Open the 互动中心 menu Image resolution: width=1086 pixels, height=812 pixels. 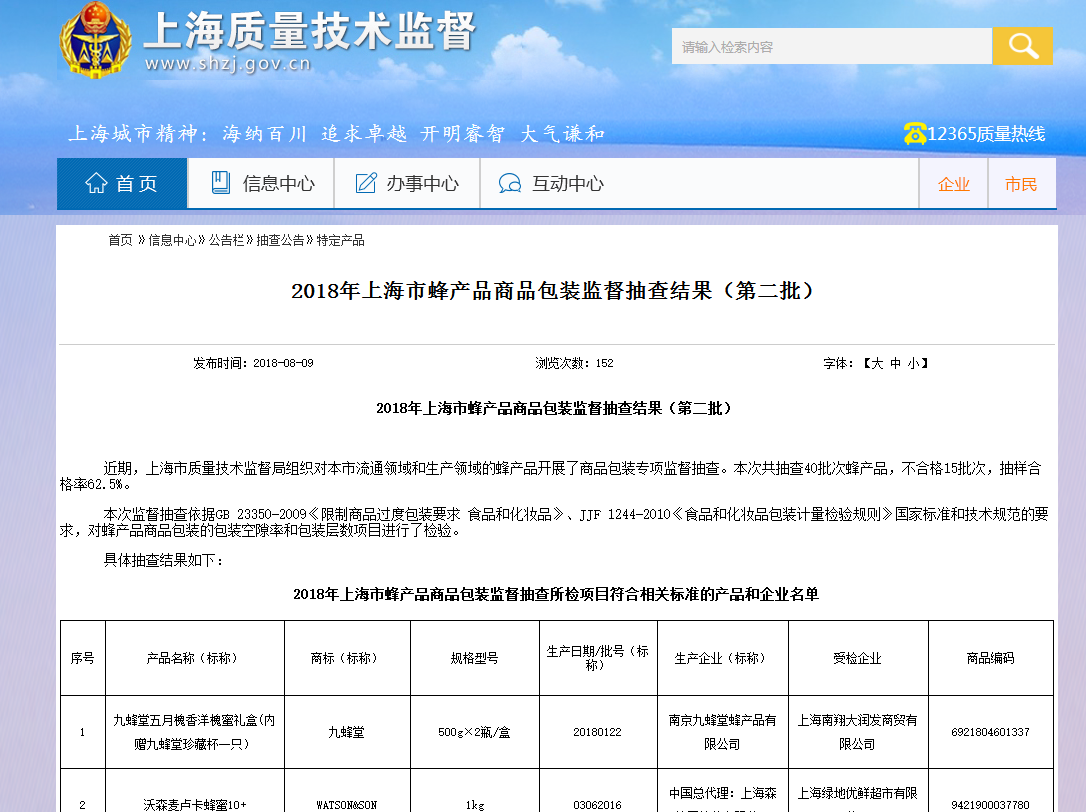pos(551,183)
